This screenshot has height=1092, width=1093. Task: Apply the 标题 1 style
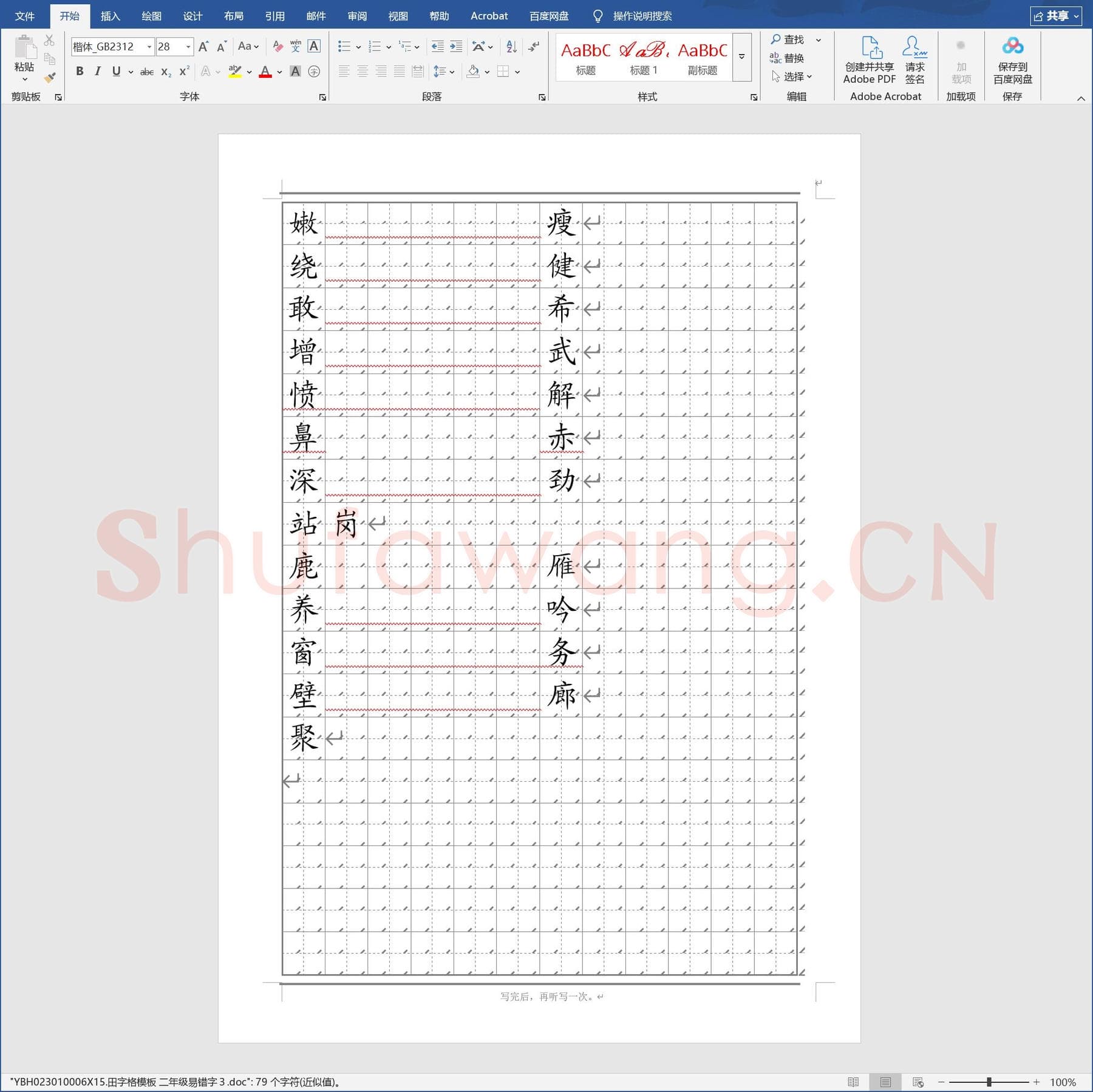(x=644, y=58)
